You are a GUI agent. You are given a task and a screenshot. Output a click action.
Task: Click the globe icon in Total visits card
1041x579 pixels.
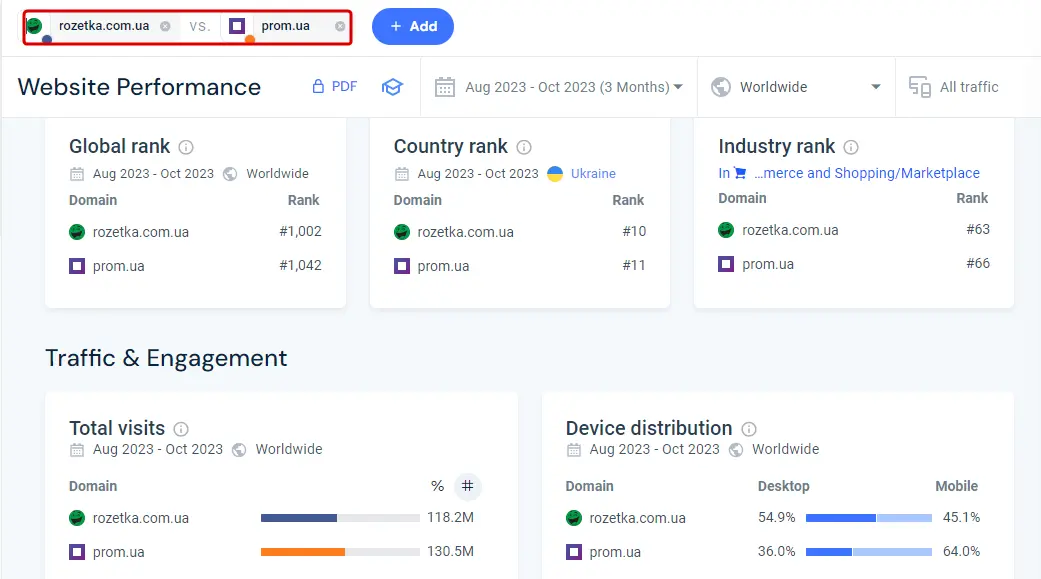pos(239,450)
